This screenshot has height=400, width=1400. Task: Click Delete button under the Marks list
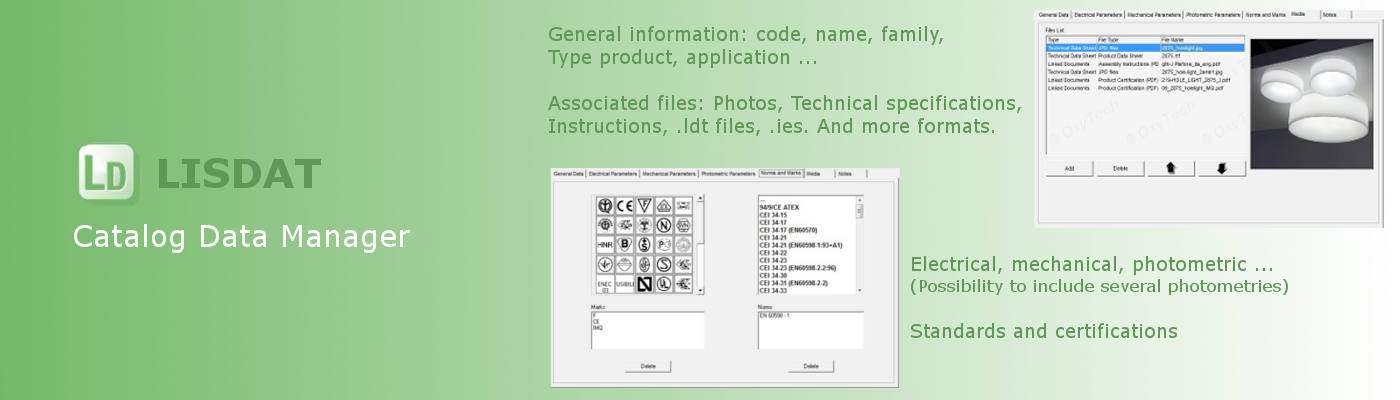tap(648, 366)
